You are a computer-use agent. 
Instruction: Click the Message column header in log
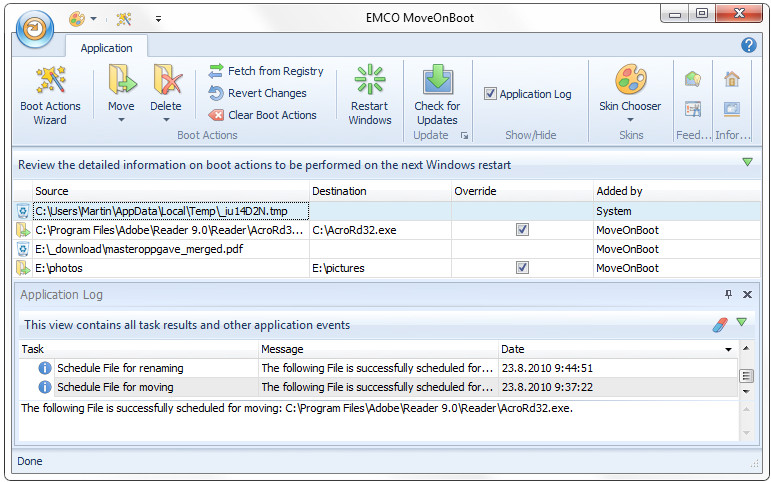click(x=378, y=349)
